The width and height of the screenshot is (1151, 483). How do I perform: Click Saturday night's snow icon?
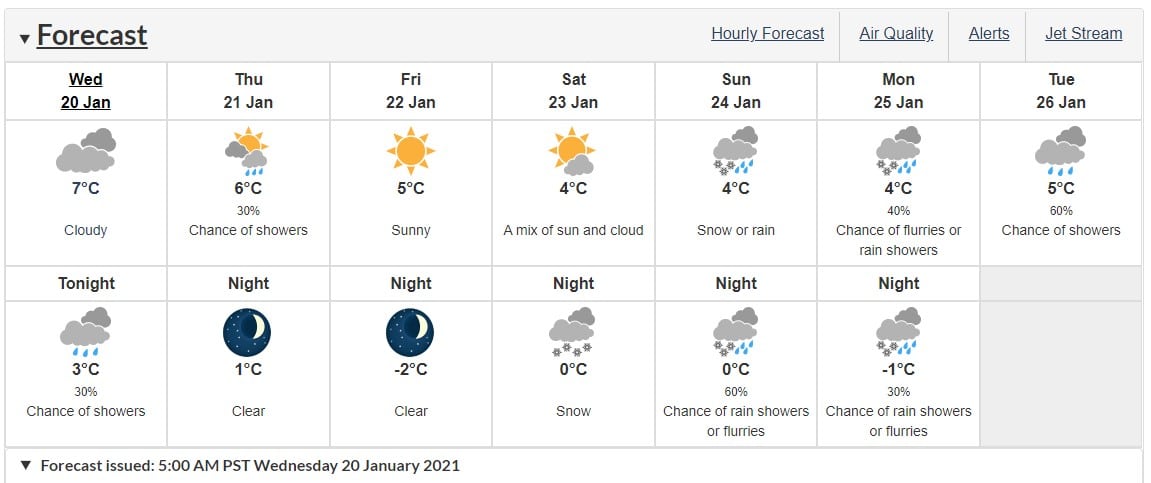(573, 332)
